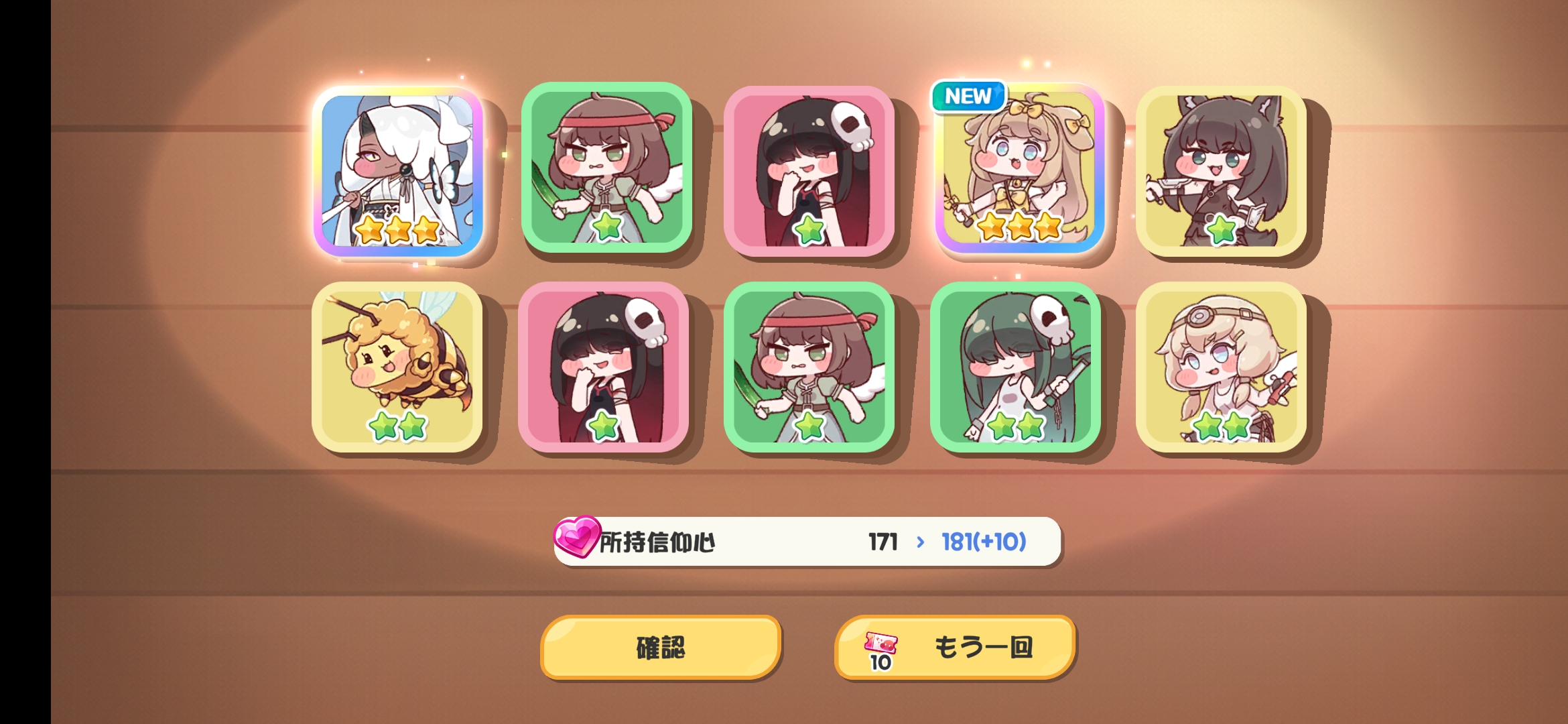The width and height of the screenshot is (1568, 724).
Task: Tap the bee character two-star card
Action: point(397,367)
